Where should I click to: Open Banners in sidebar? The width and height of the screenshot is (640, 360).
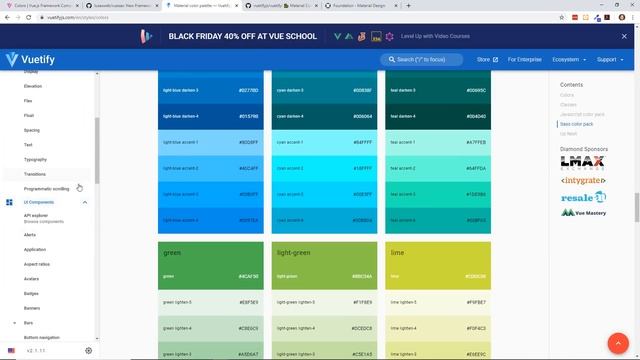coord(32,308)
